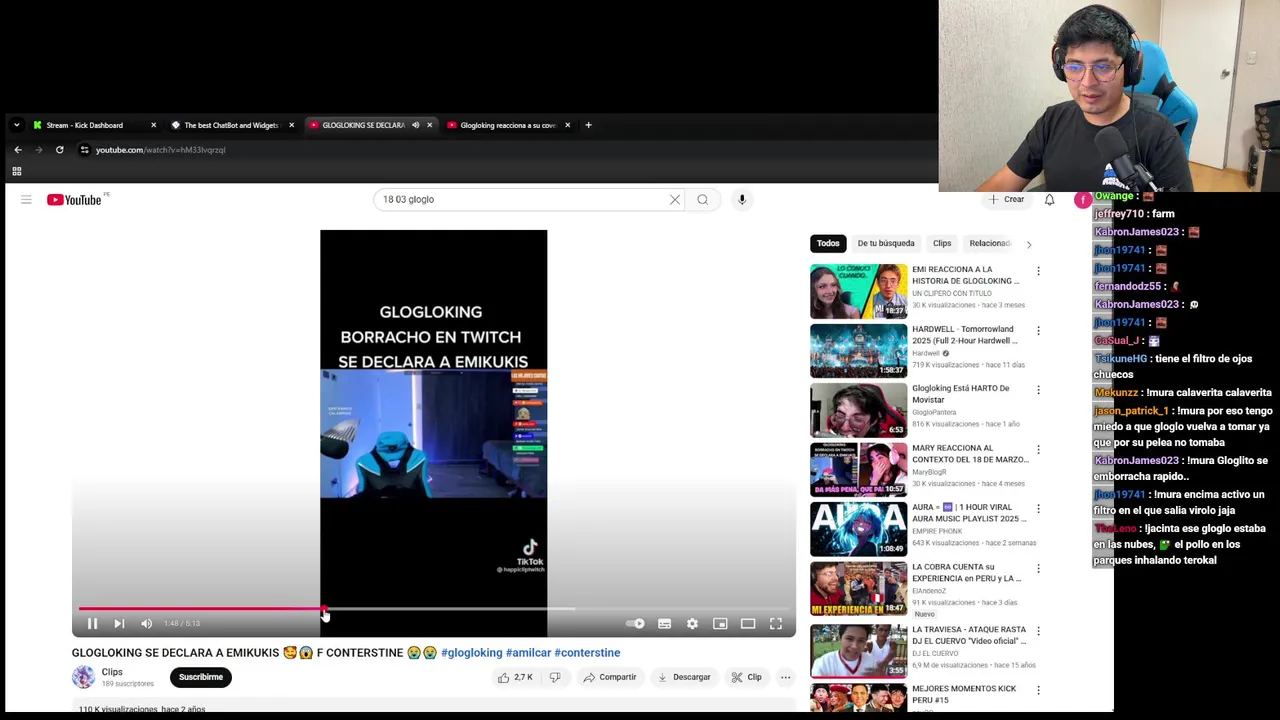Screen dimensions: 1280x720
Task: Toggle subtitles in the video player
Action: click(664, 624)
